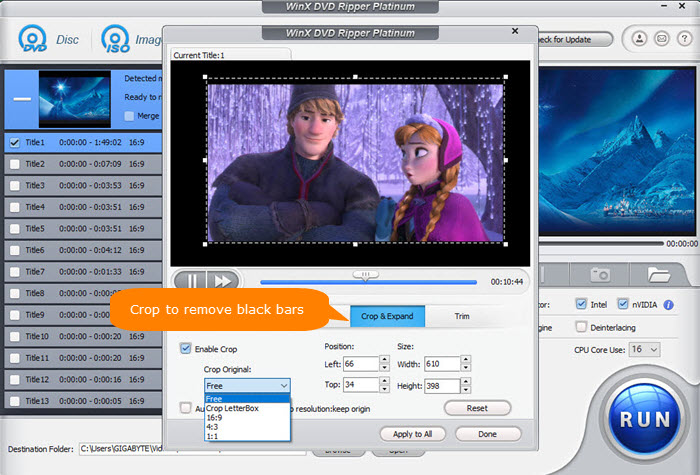Open the Crop Original dropdown
The height and width of the screenshot is (475, 700).
tap(247, 386)
